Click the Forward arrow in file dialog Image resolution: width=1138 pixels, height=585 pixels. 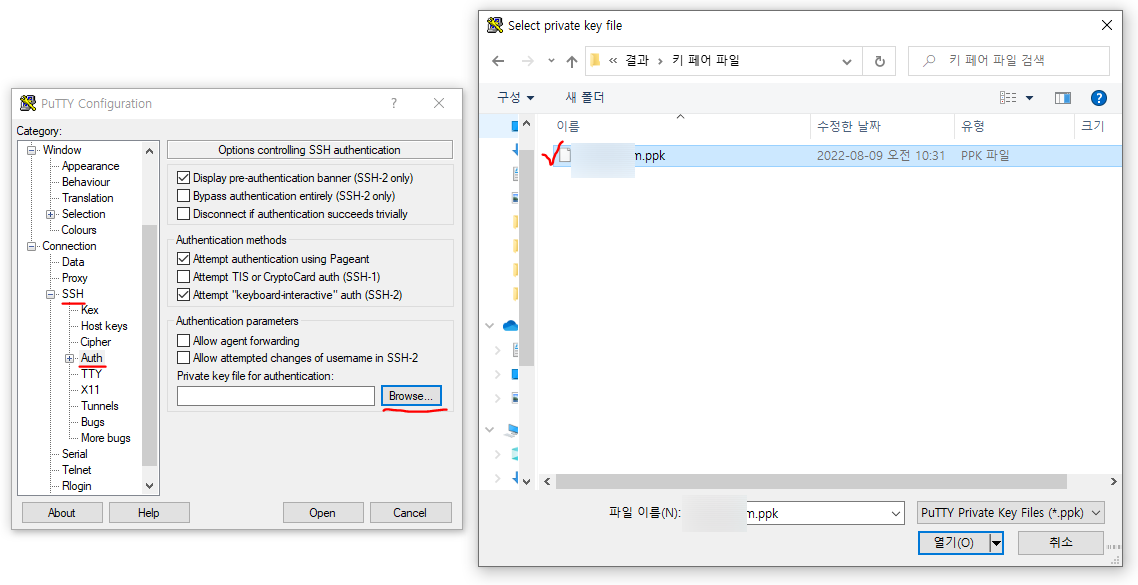528,62
